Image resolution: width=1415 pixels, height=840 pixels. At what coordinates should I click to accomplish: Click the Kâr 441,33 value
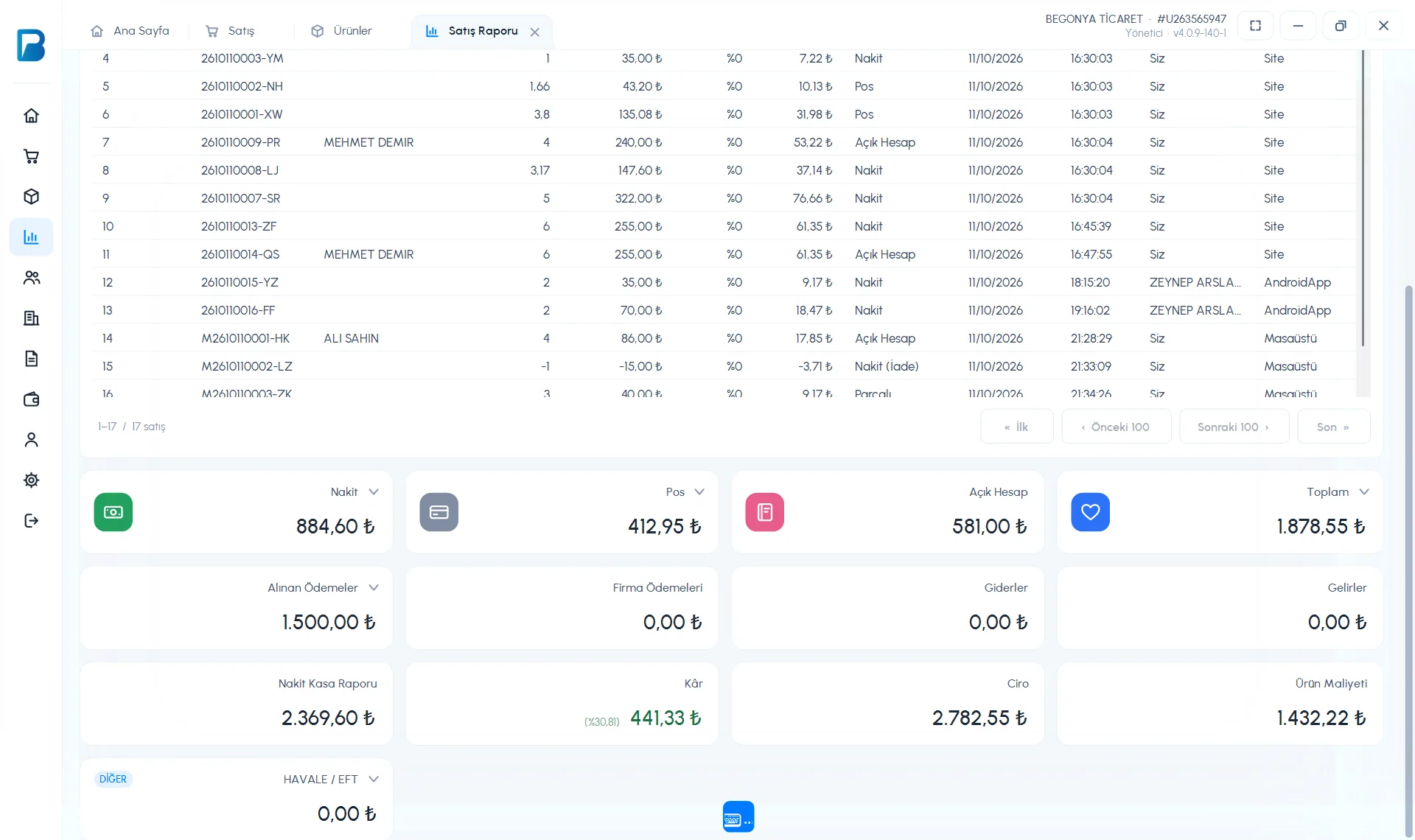point(665,718)
